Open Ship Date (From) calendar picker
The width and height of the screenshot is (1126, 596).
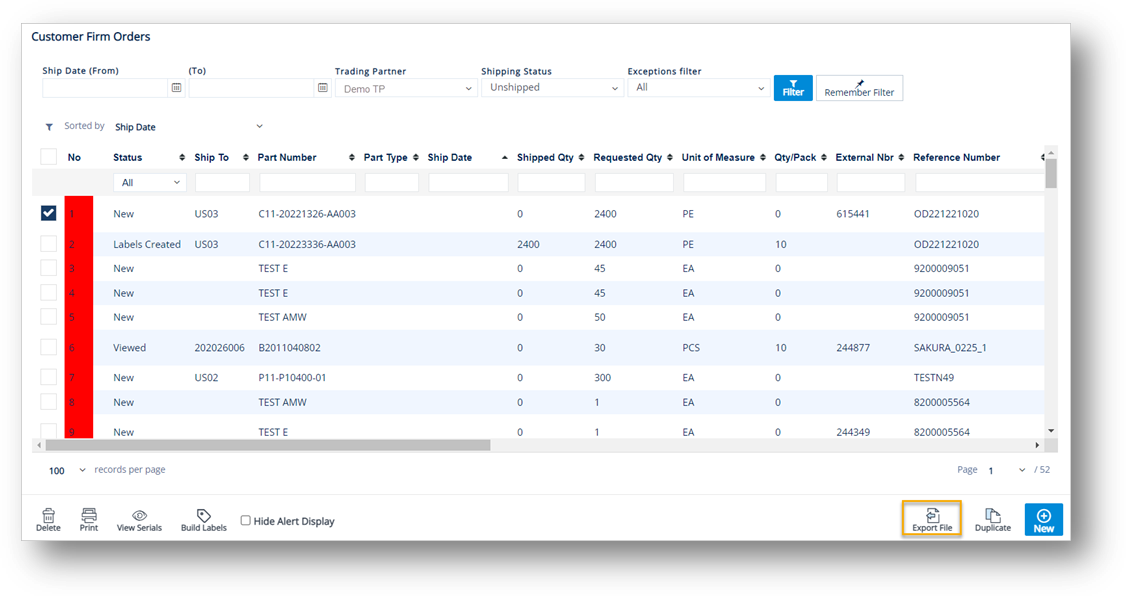(177, 88)
